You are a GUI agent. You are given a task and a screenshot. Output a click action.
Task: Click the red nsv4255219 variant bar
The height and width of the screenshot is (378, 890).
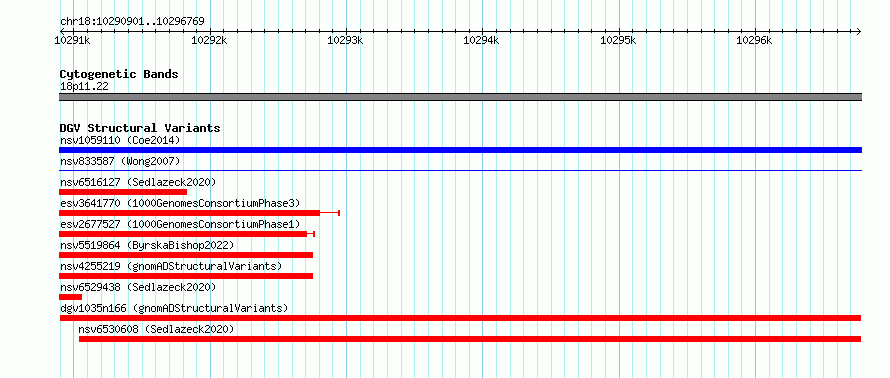186,276
